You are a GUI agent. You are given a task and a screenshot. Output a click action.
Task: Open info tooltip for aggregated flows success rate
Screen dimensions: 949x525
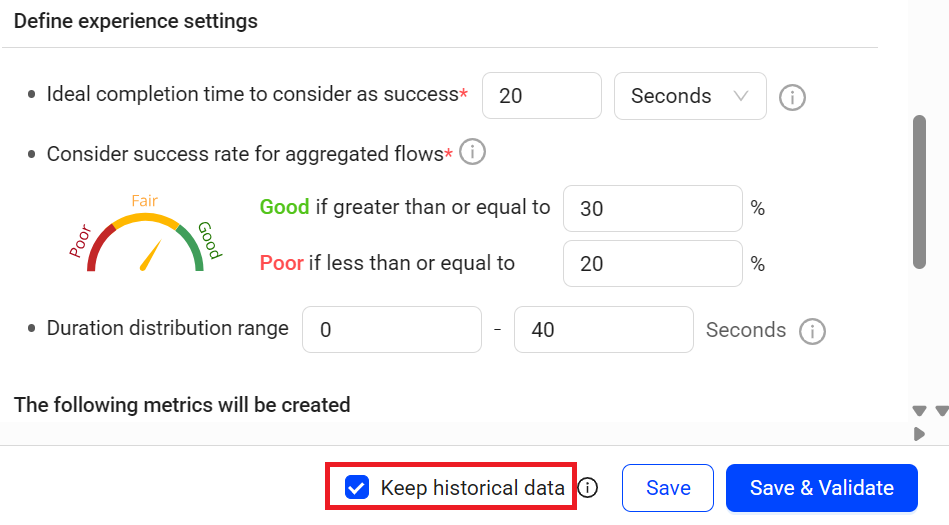[472, 151]
